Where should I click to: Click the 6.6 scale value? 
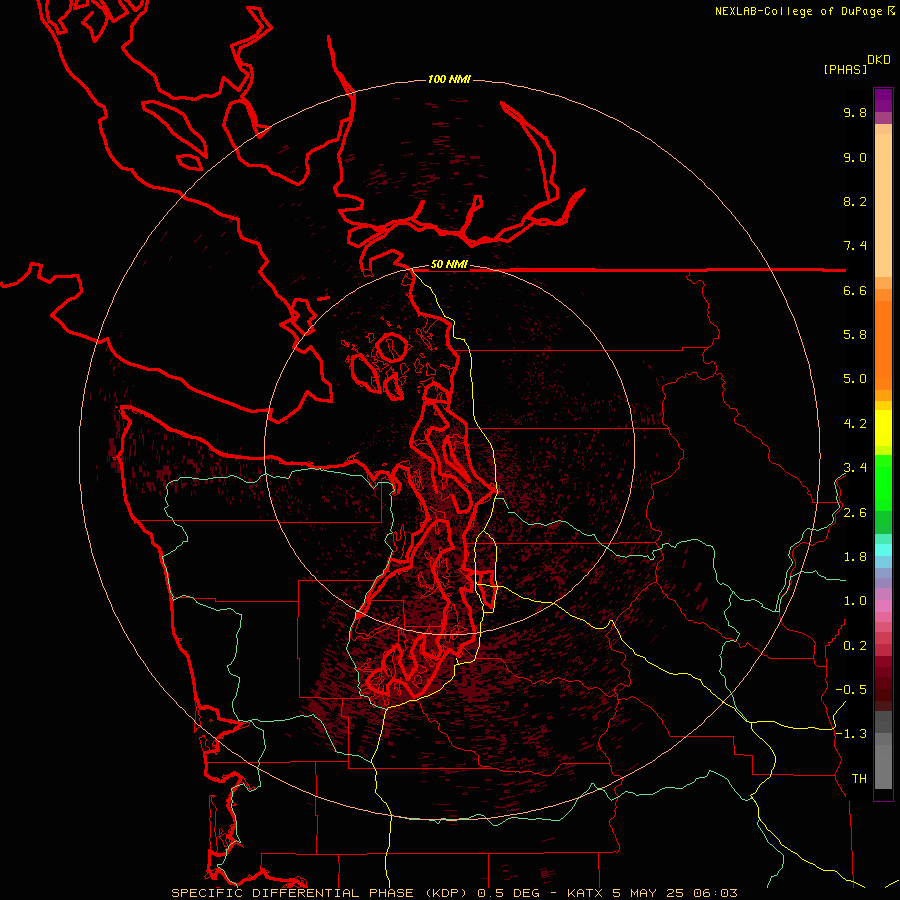tap(855, 290)
